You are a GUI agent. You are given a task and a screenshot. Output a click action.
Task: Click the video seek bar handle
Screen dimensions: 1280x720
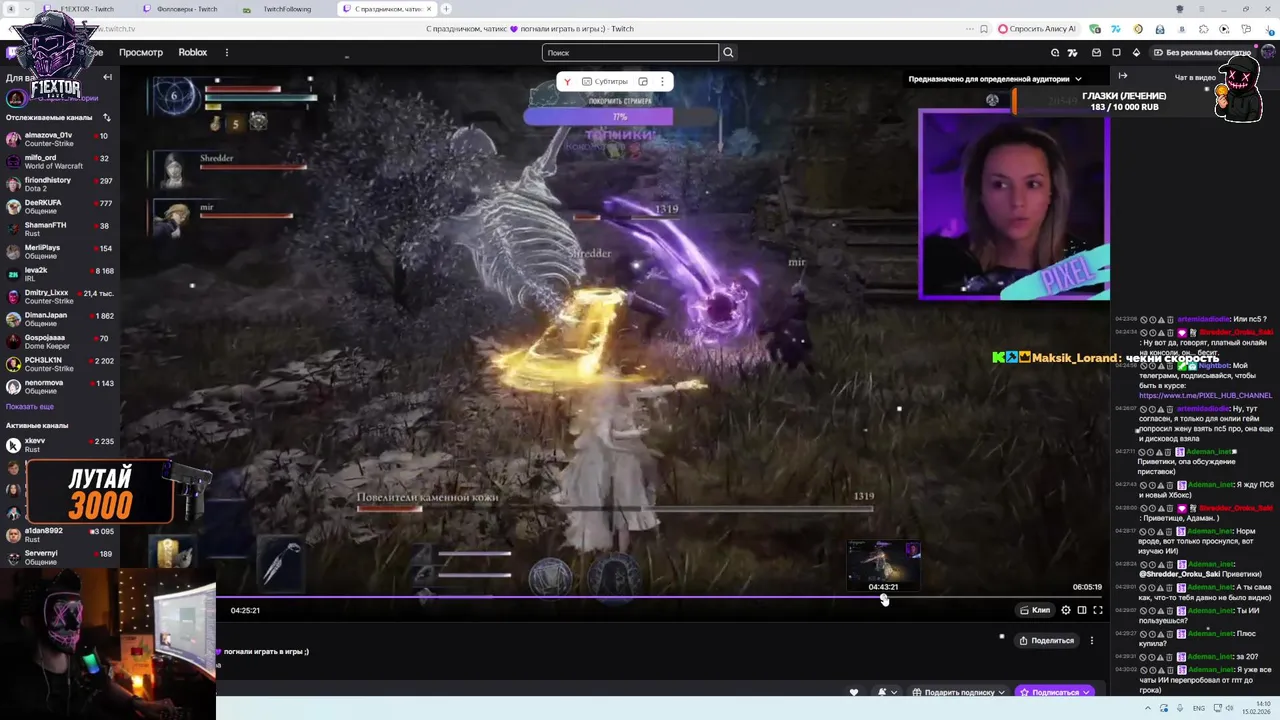pyautogui.click(x=883, y=597)
